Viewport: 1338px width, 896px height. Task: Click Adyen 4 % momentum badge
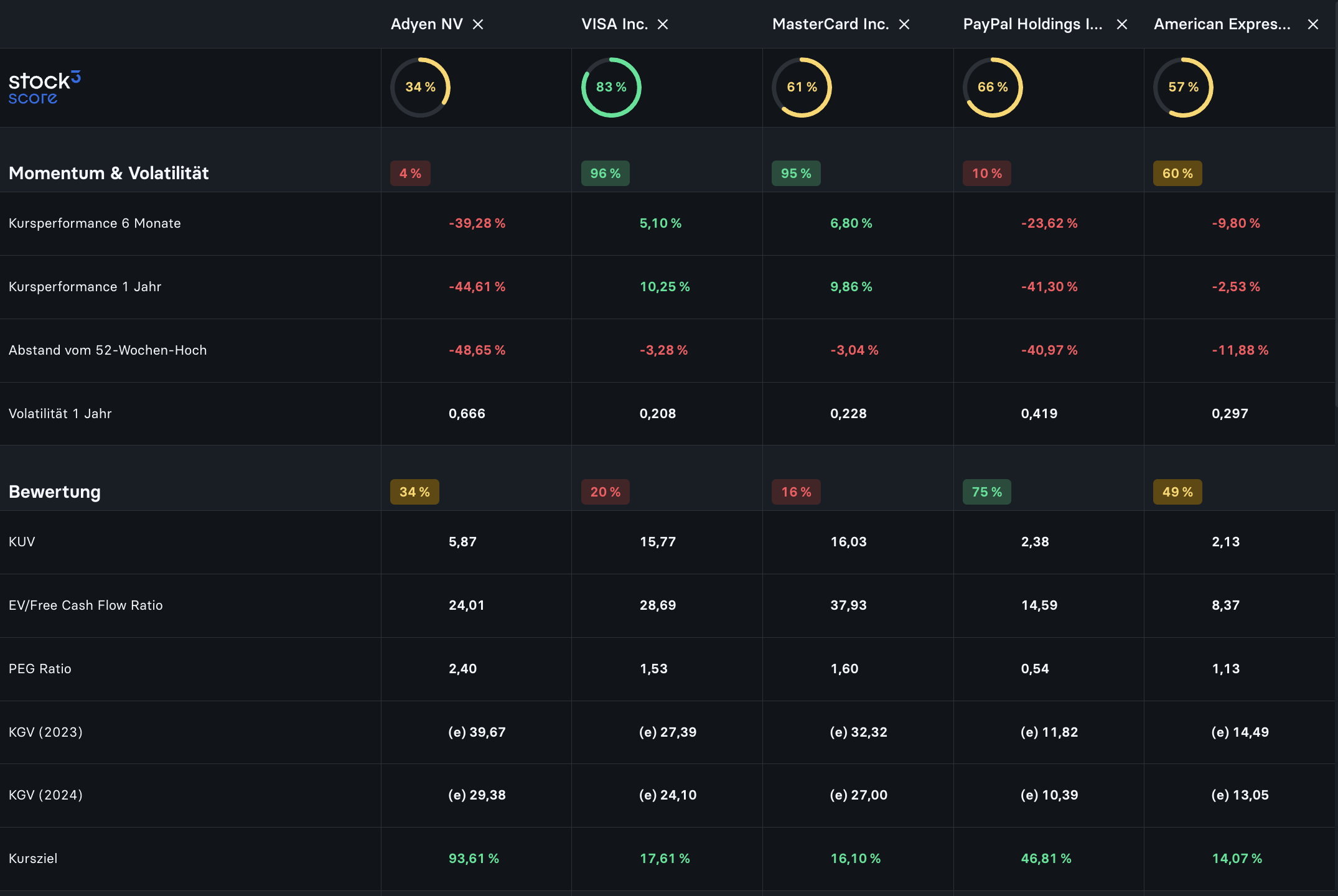(x=410, y=174)
